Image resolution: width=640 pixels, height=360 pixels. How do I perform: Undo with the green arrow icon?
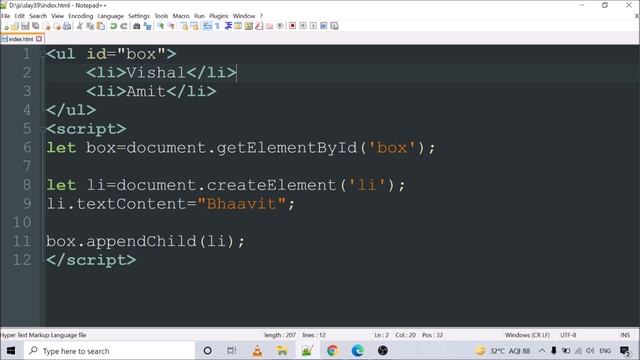[x=113, y=26]
